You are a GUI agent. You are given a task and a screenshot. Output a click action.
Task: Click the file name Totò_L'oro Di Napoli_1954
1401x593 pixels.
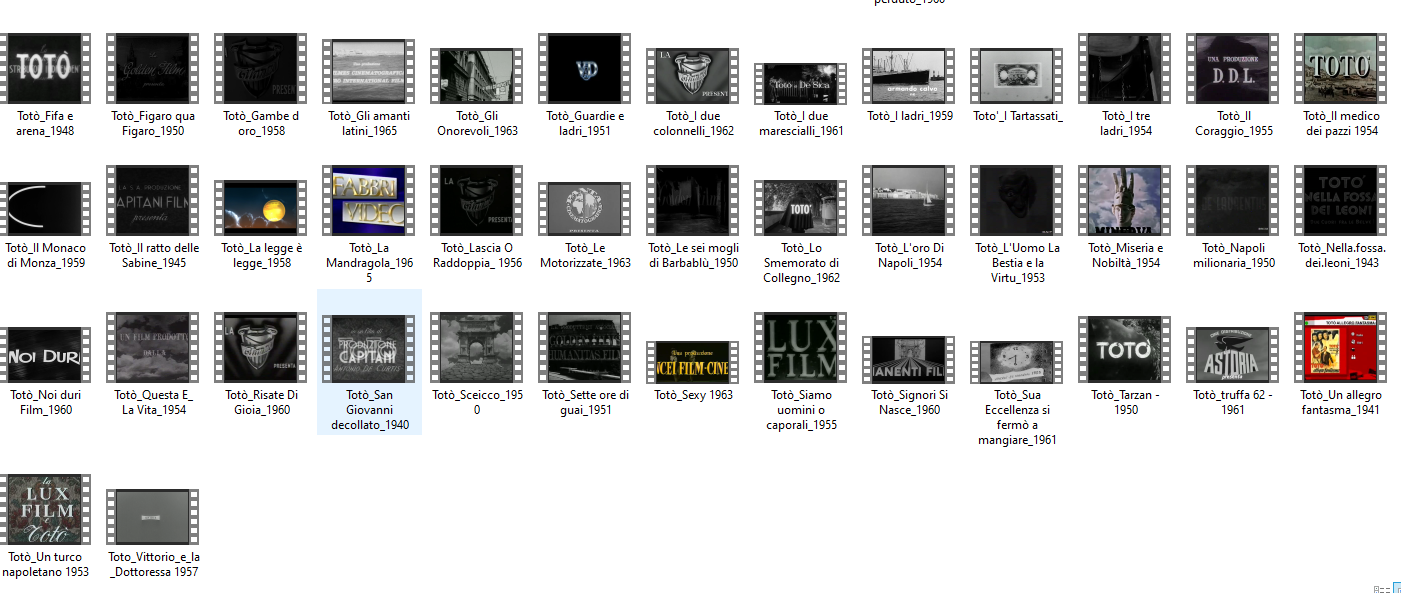click(x=909, y=256)
